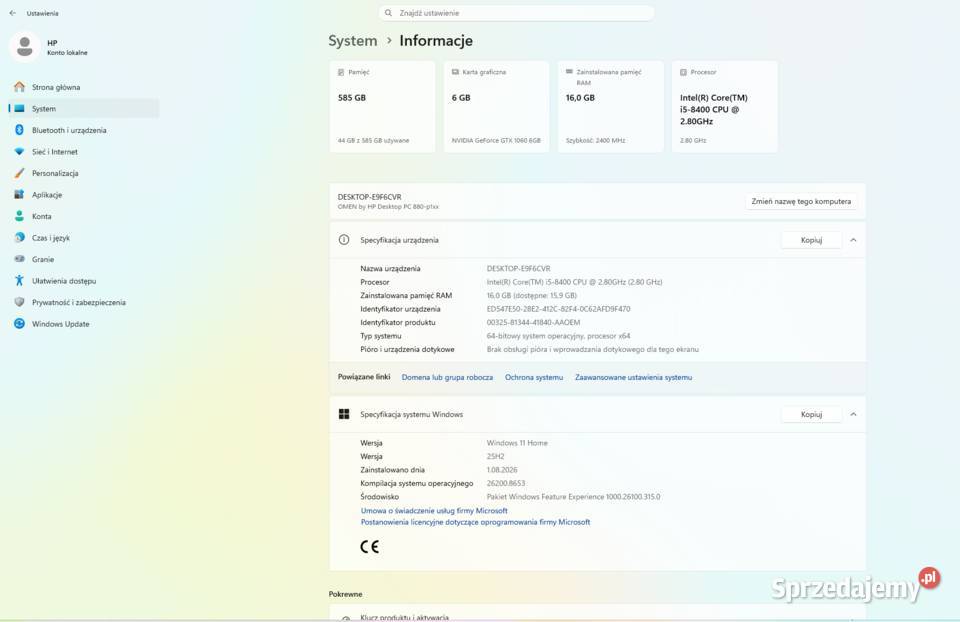The height and width of the screenshot is (622, 960).
Task: Click the Strona główna home icon
Action: pyautogui.click(x=20, y=87)
